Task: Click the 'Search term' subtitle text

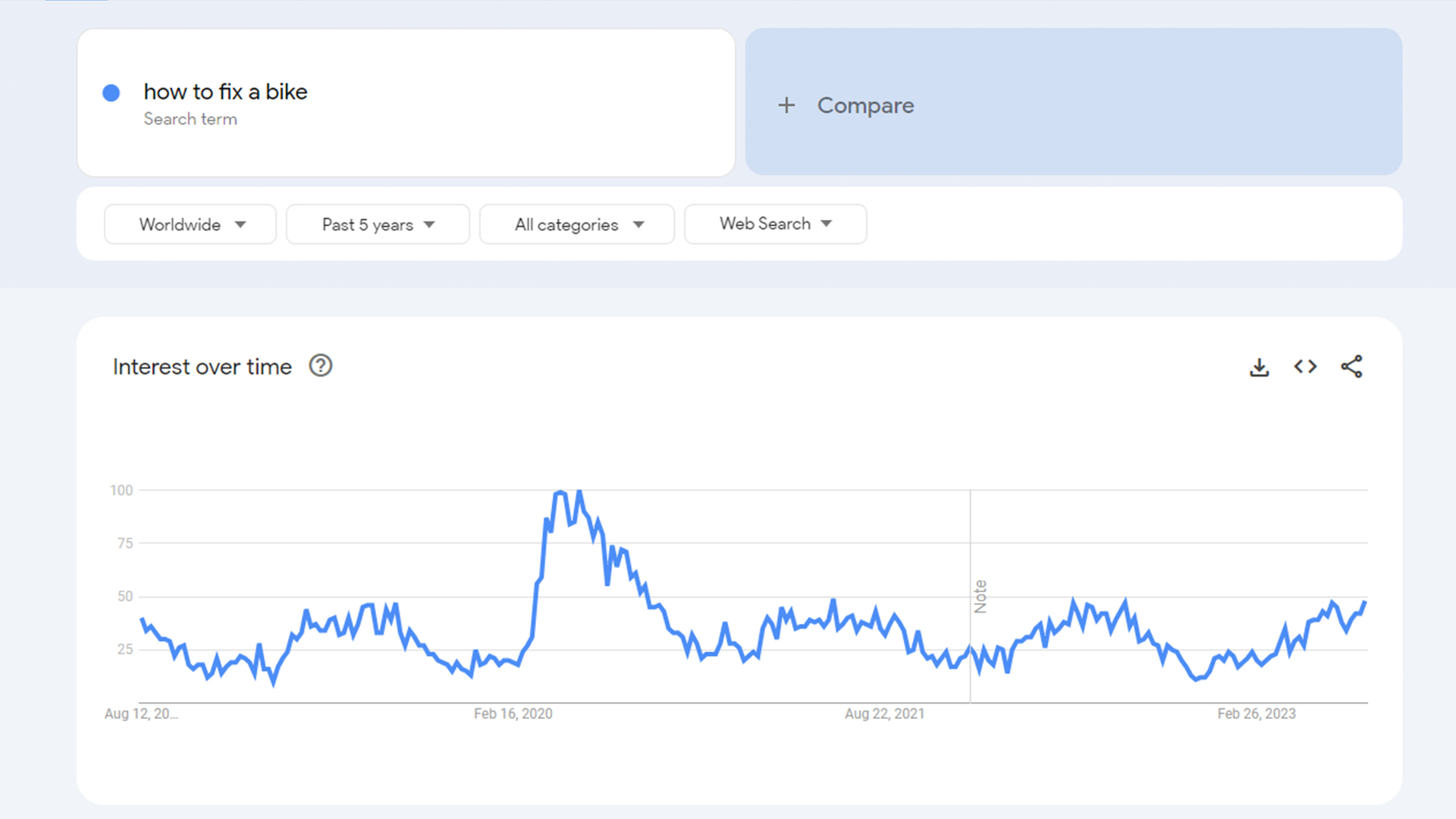Action: point(190,119)
